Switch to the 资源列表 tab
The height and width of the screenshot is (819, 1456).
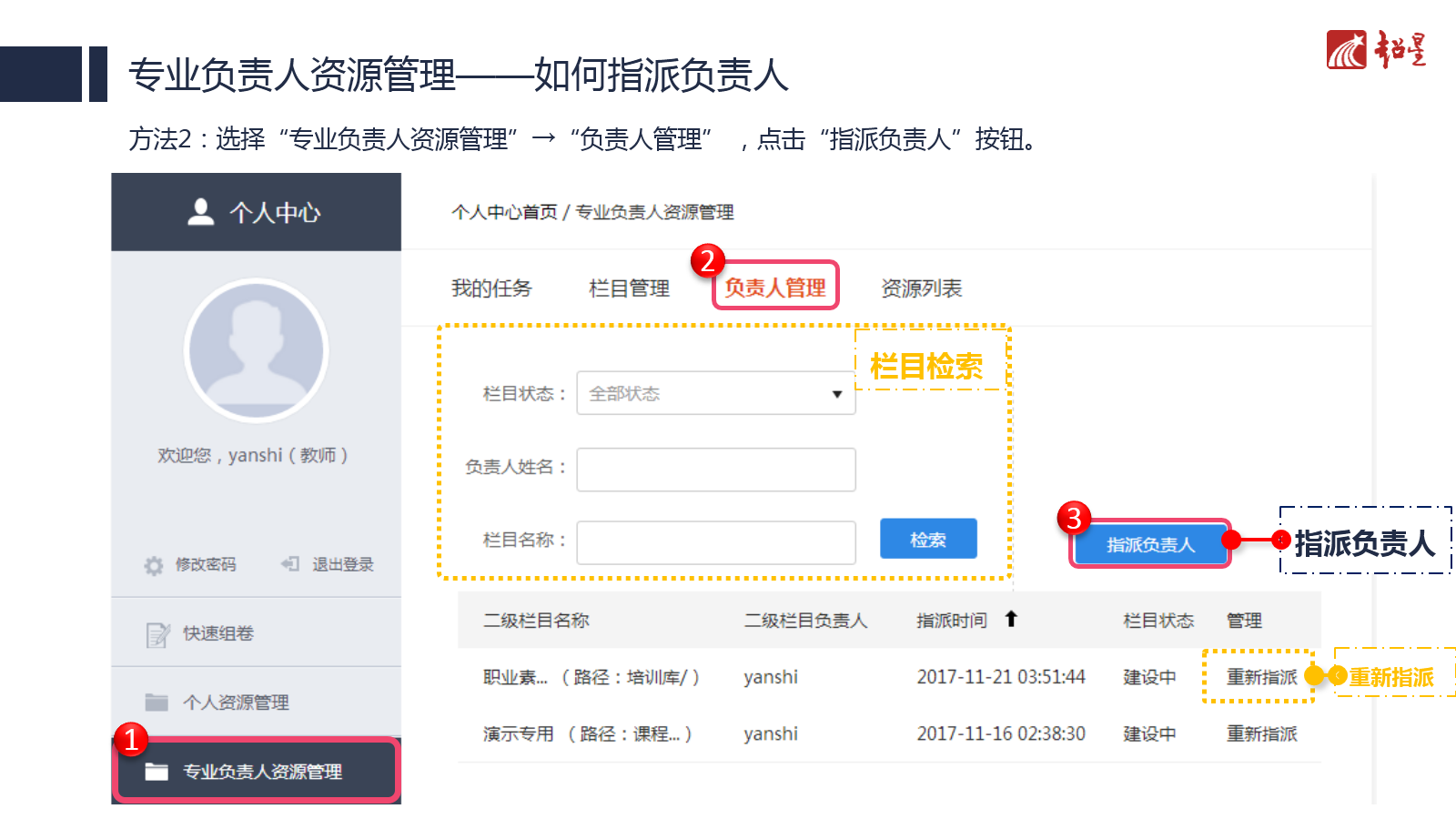coord(922,288)
